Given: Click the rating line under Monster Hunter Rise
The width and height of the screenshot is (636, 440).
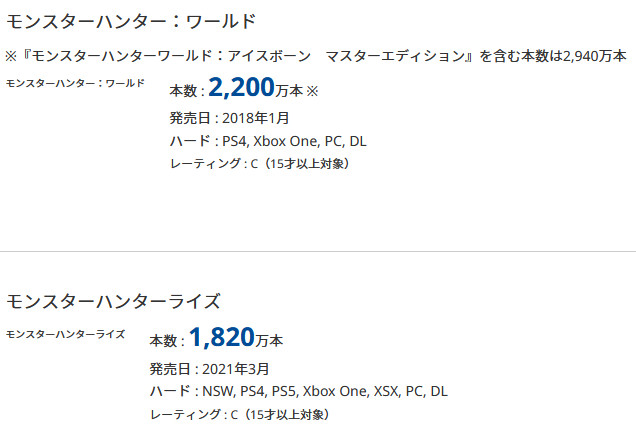Looking at the screenshot, I should 238,414.
